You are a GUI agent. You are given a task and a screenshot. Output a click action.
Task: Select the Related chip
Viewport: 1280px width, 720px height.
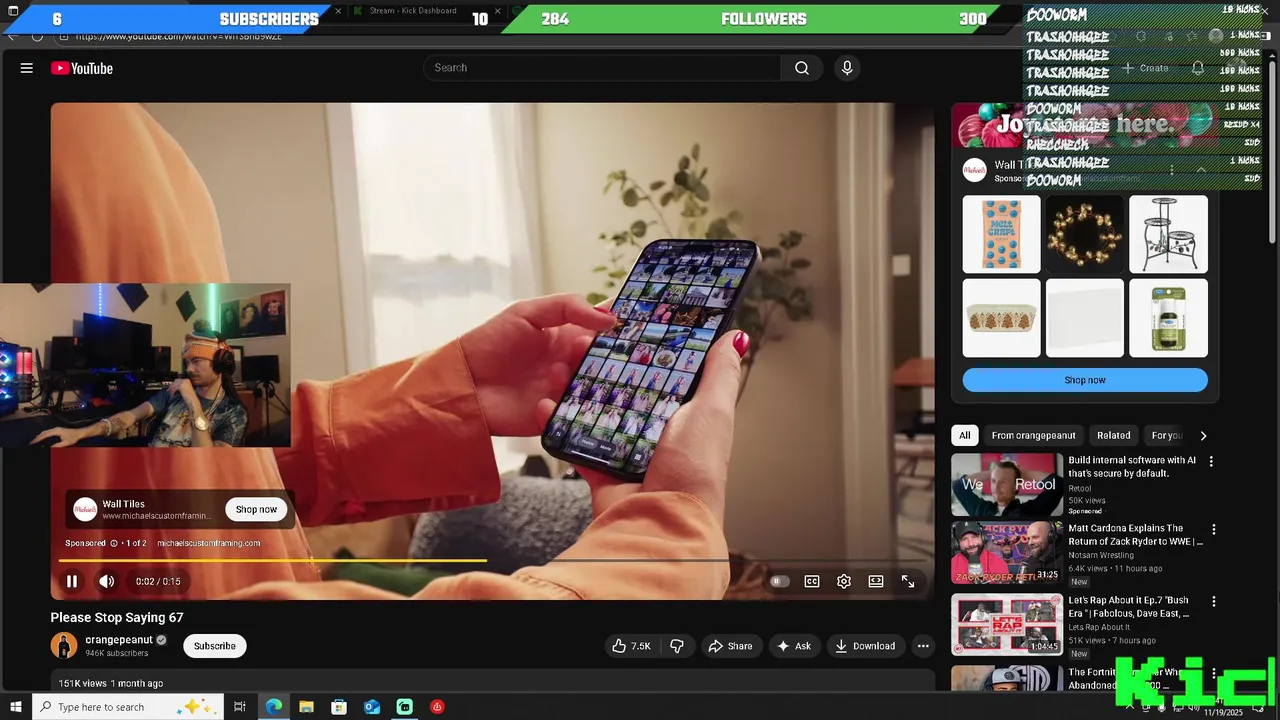point(1113,435)
